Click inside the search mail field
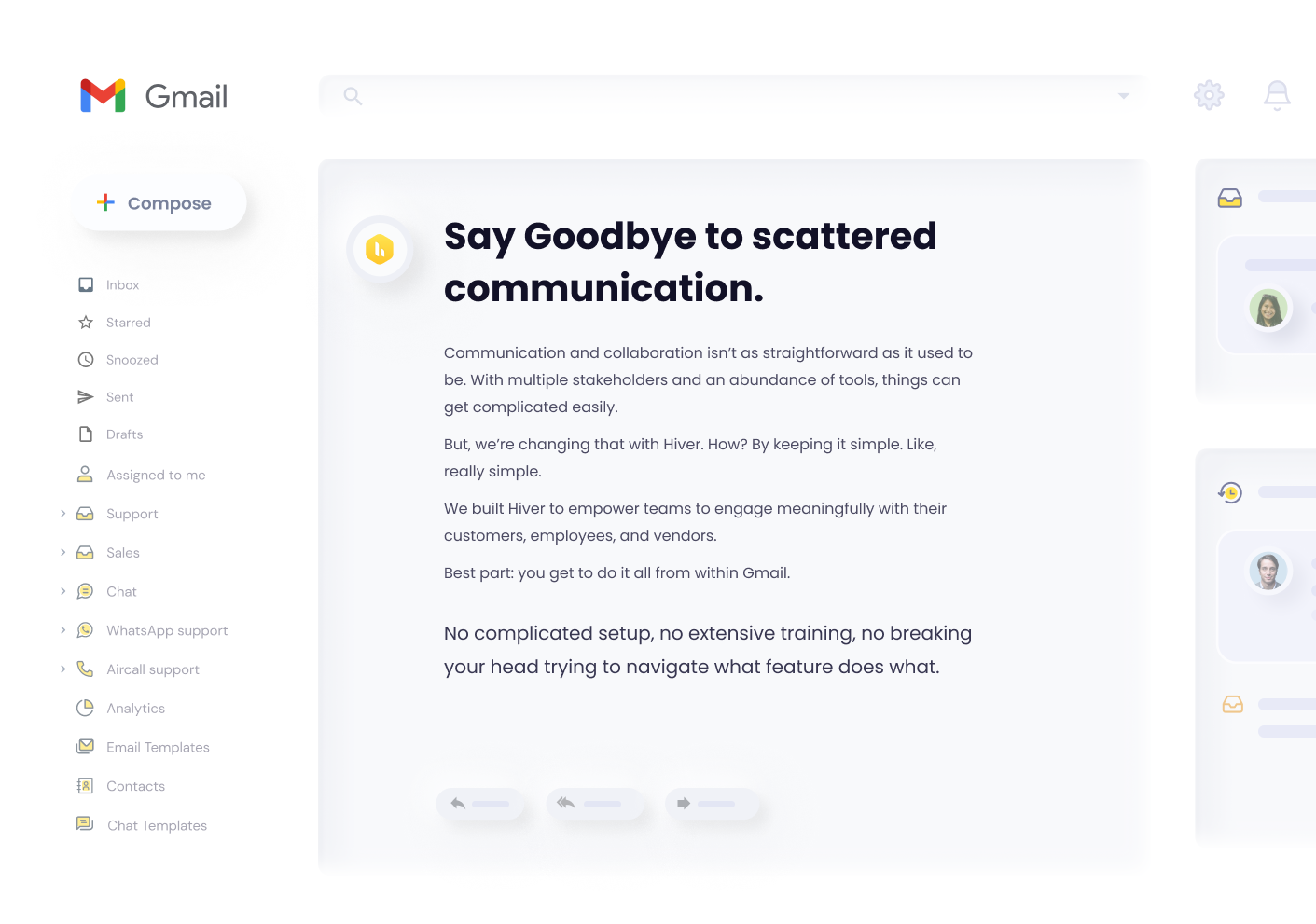Screen dimensions: 1316x924 (x=727, y=96)
